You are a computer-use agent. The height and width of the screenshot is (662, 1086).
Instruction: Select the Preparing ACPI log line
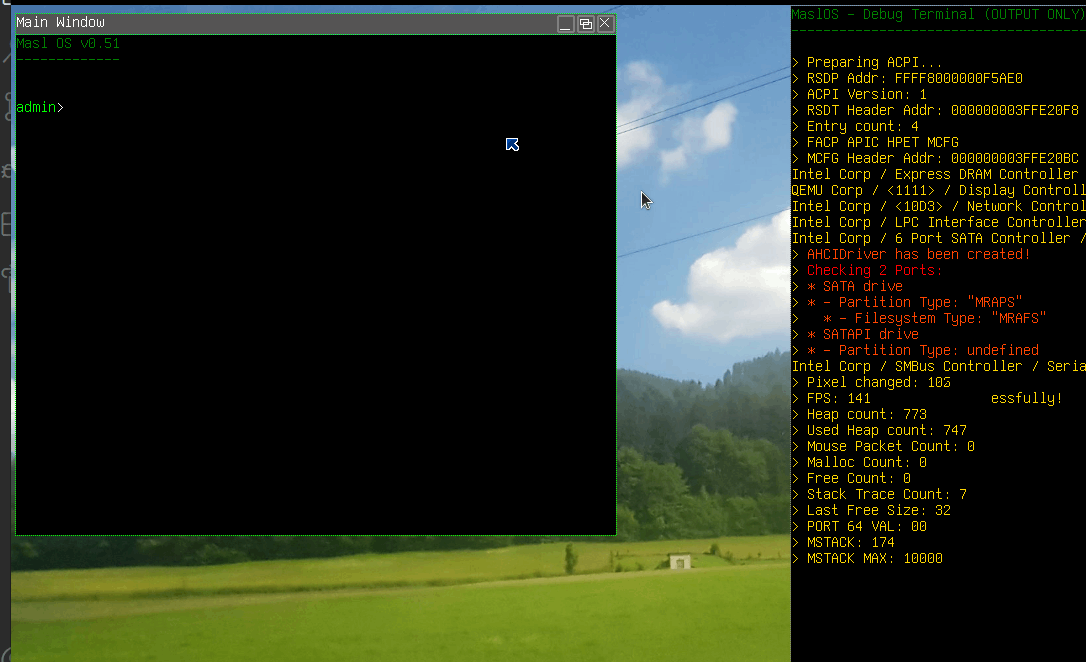pos(871,62)
